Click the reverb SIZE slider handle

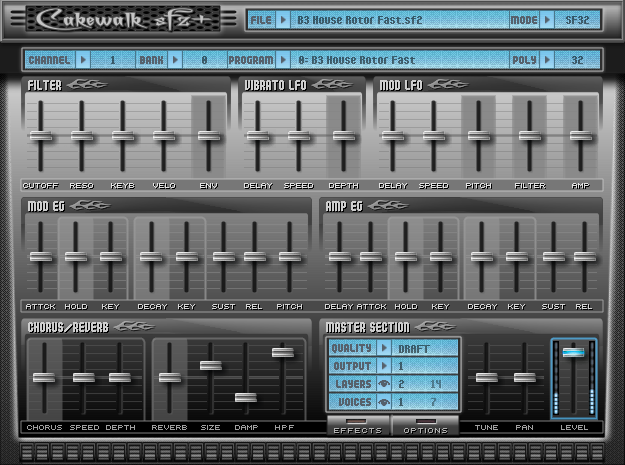(x=211, y=365)
